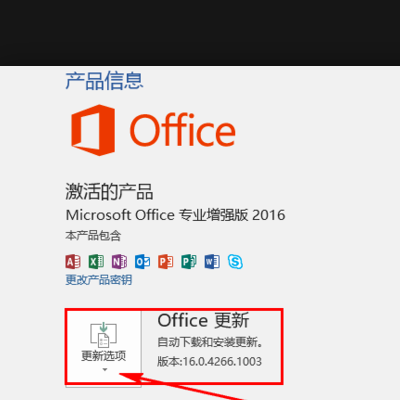Click the 本产品包含 label
The height and width of the screenshot is (400, 400).
click(93, 236)
